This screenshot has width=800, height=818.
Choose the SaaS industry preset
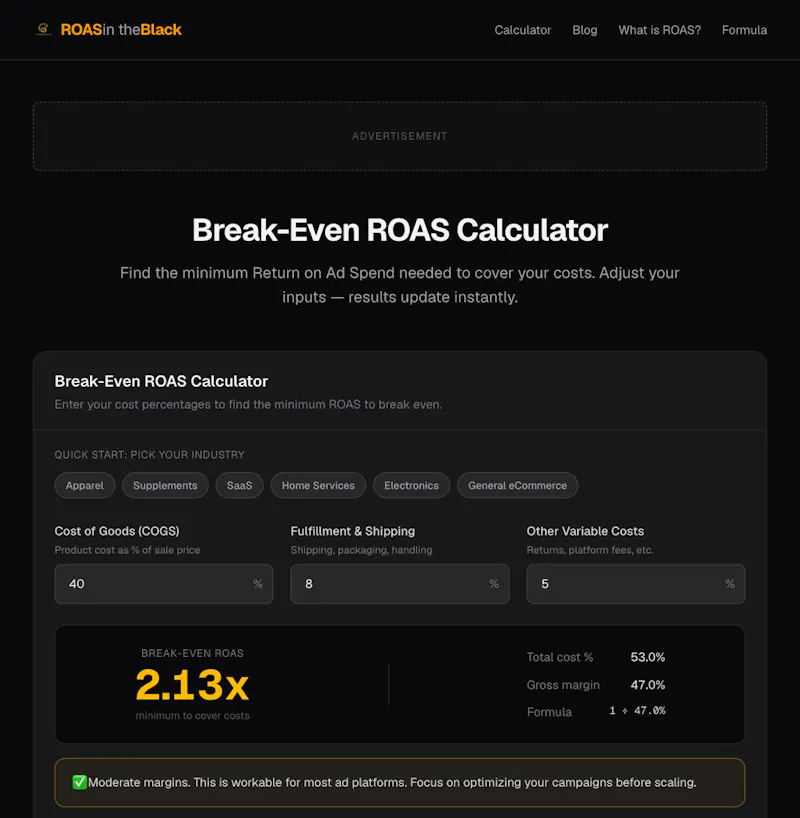coord(240,485)
